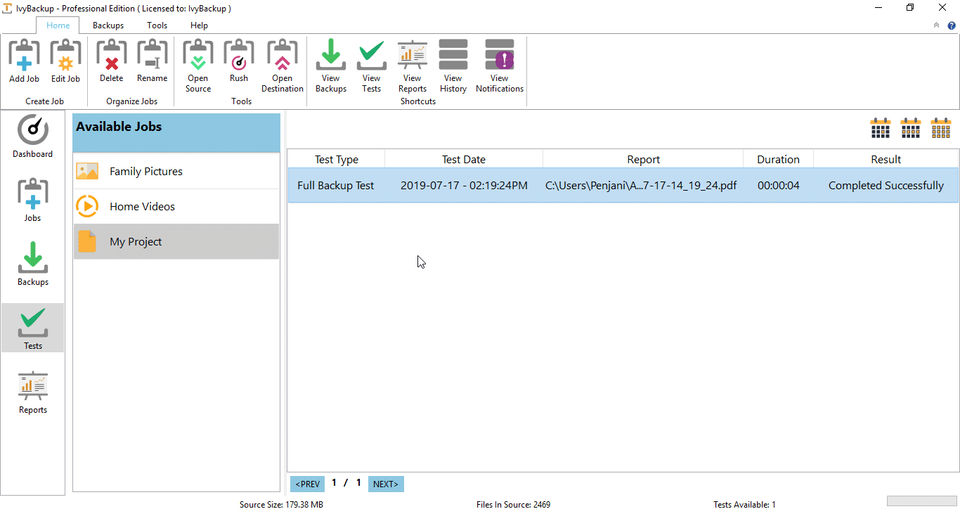The height and width of the screenshot is (512, 960).
Task: Click the Source Size status text
Action: coord(281,505)
